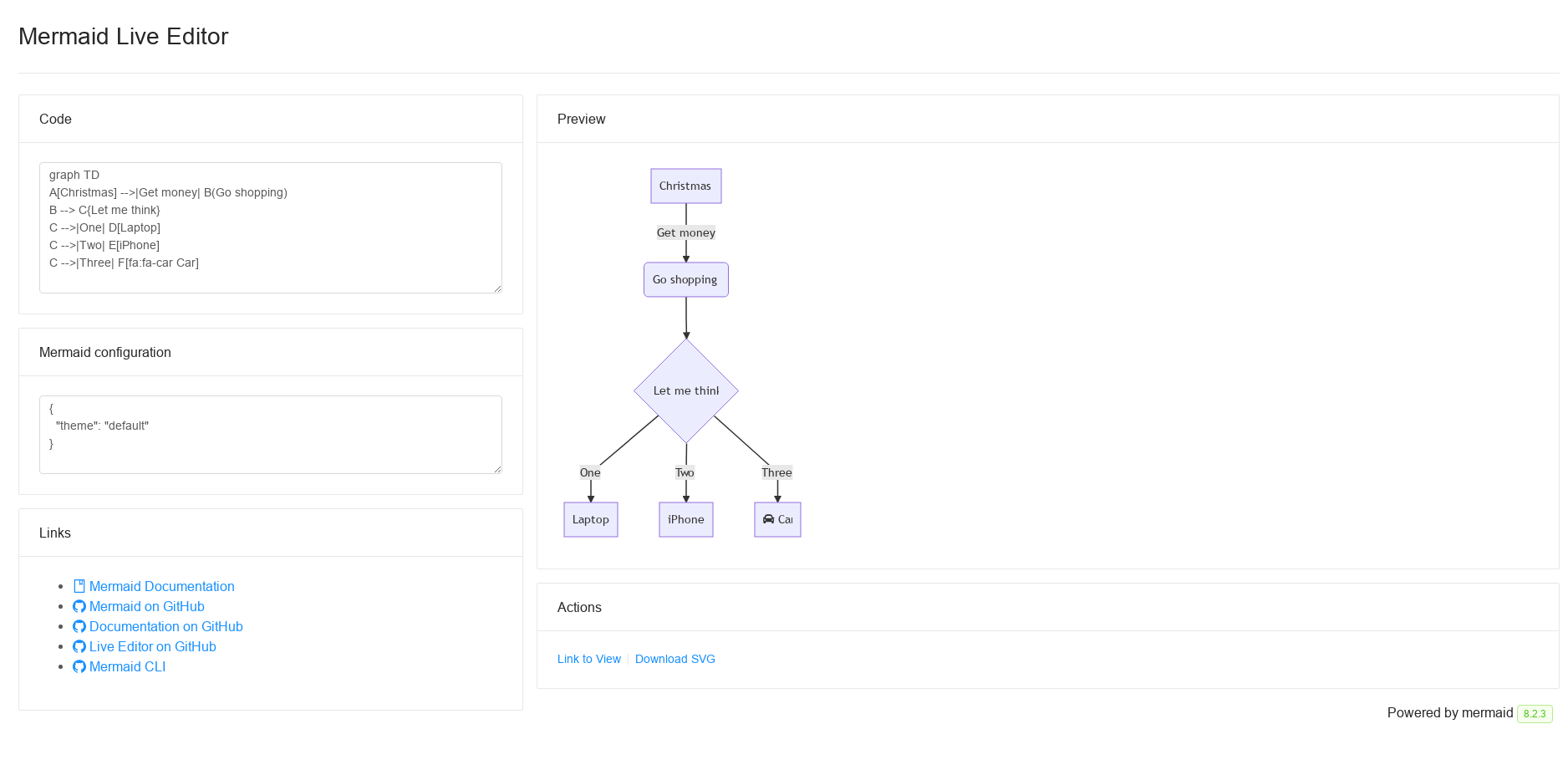Select the iPhone node in the diagram

coord(685,519)
